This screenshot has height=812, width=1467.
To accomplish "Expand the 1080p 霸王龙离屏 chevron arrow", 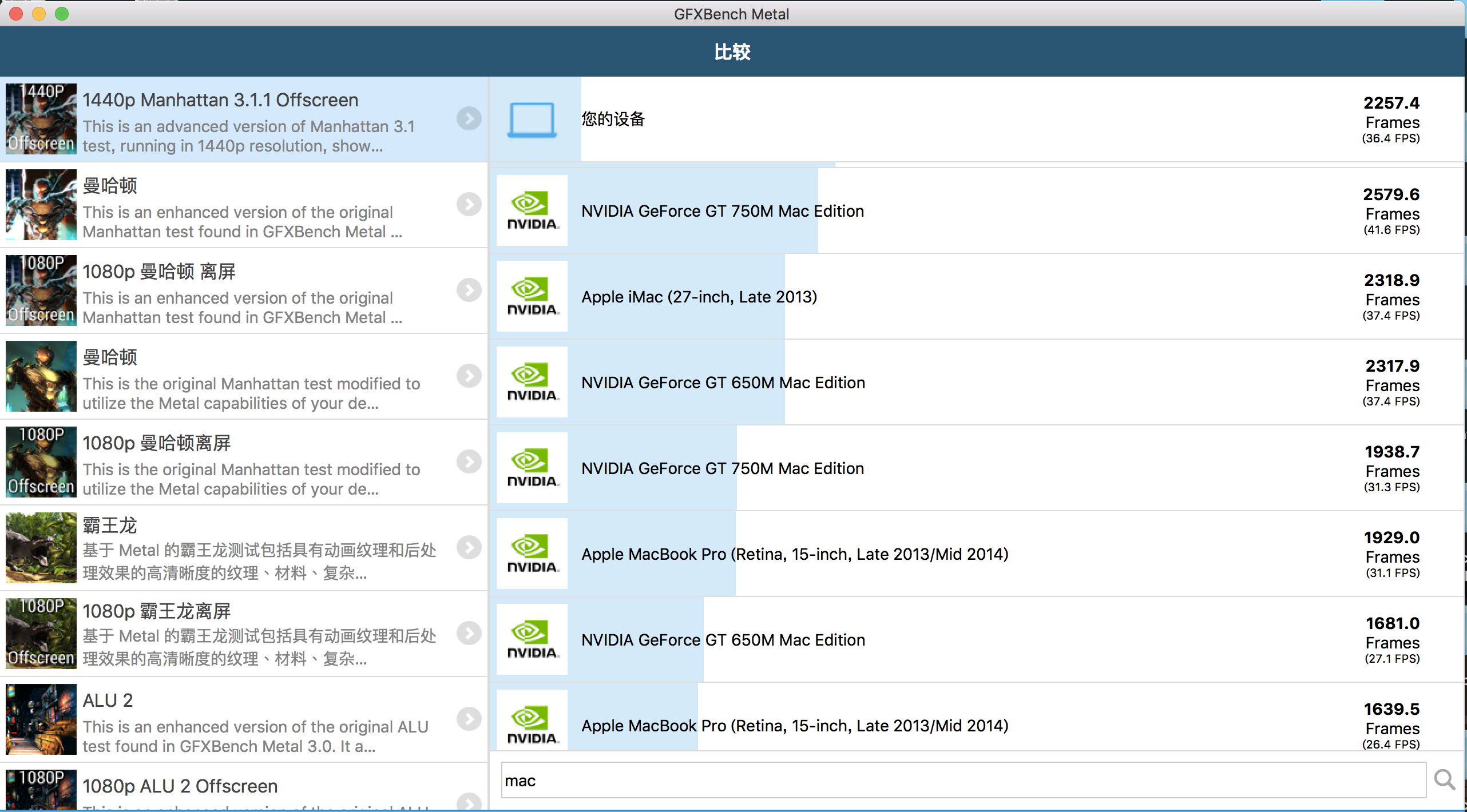I will pyautogui.click(x=469, y=633).
